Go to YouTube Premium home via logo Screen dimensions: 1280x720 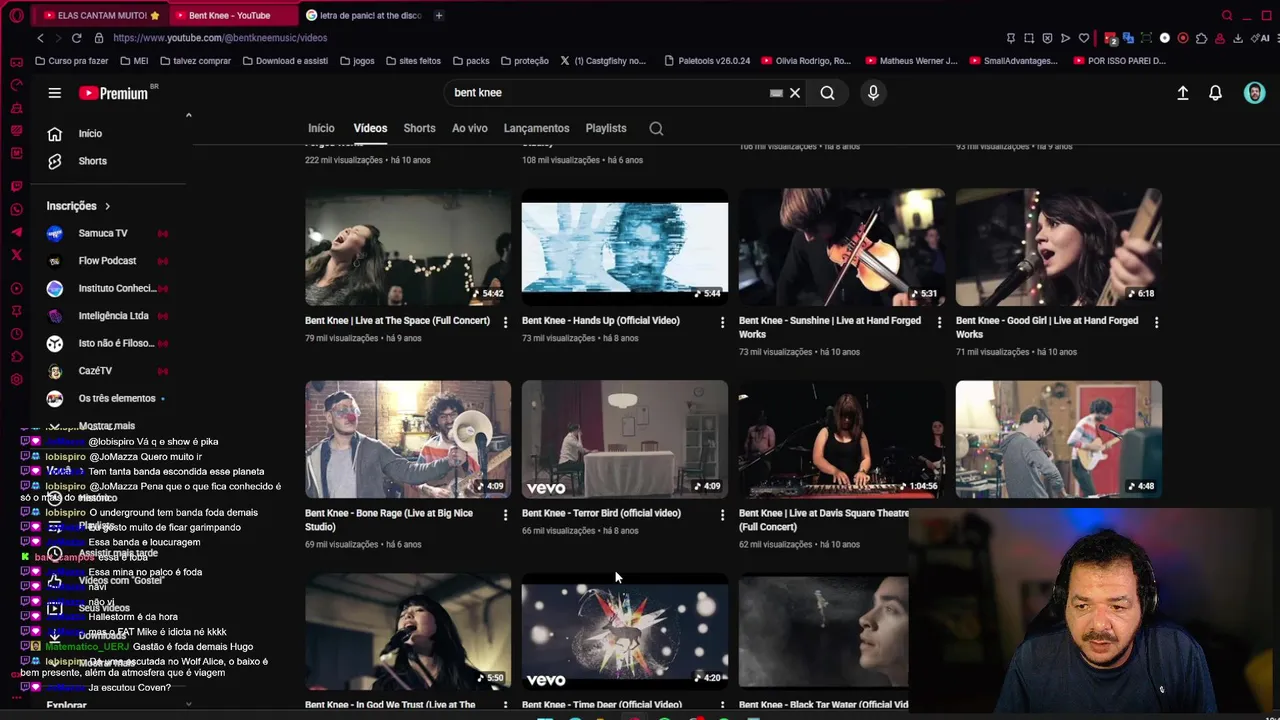(x=113, y=93)
